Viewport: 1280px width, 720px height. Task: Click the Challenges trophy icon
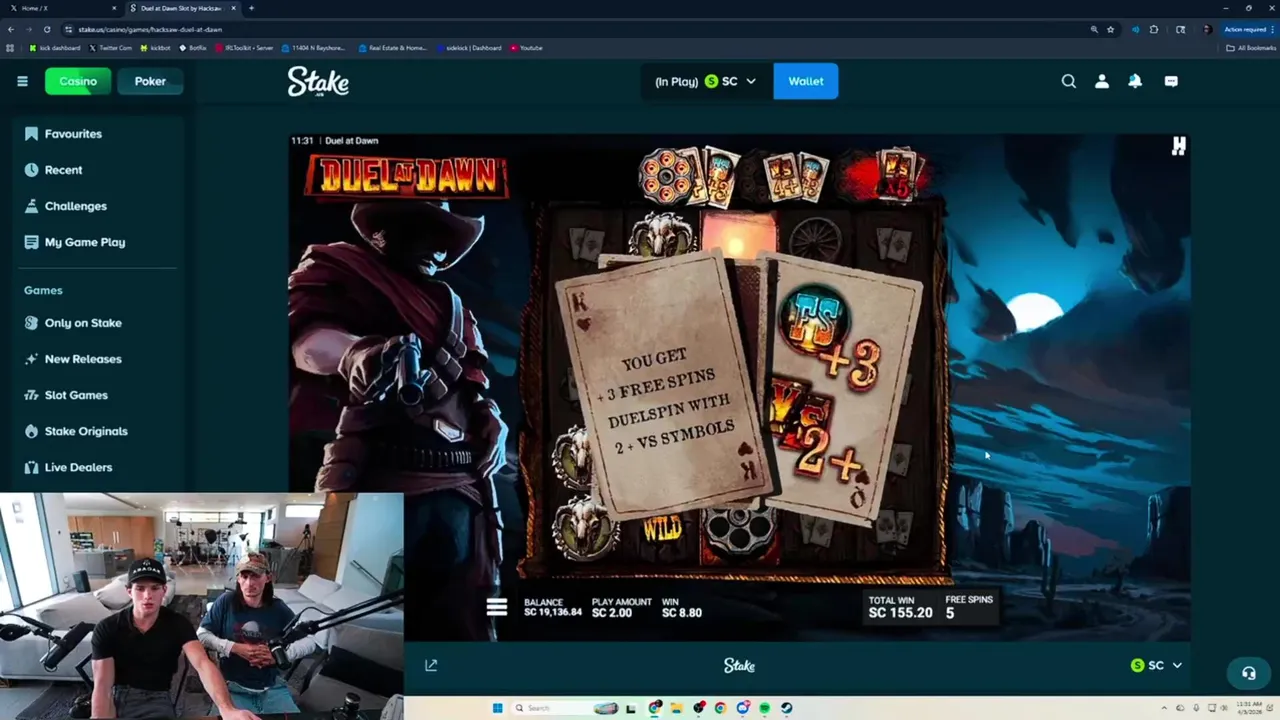click(31, 206)
